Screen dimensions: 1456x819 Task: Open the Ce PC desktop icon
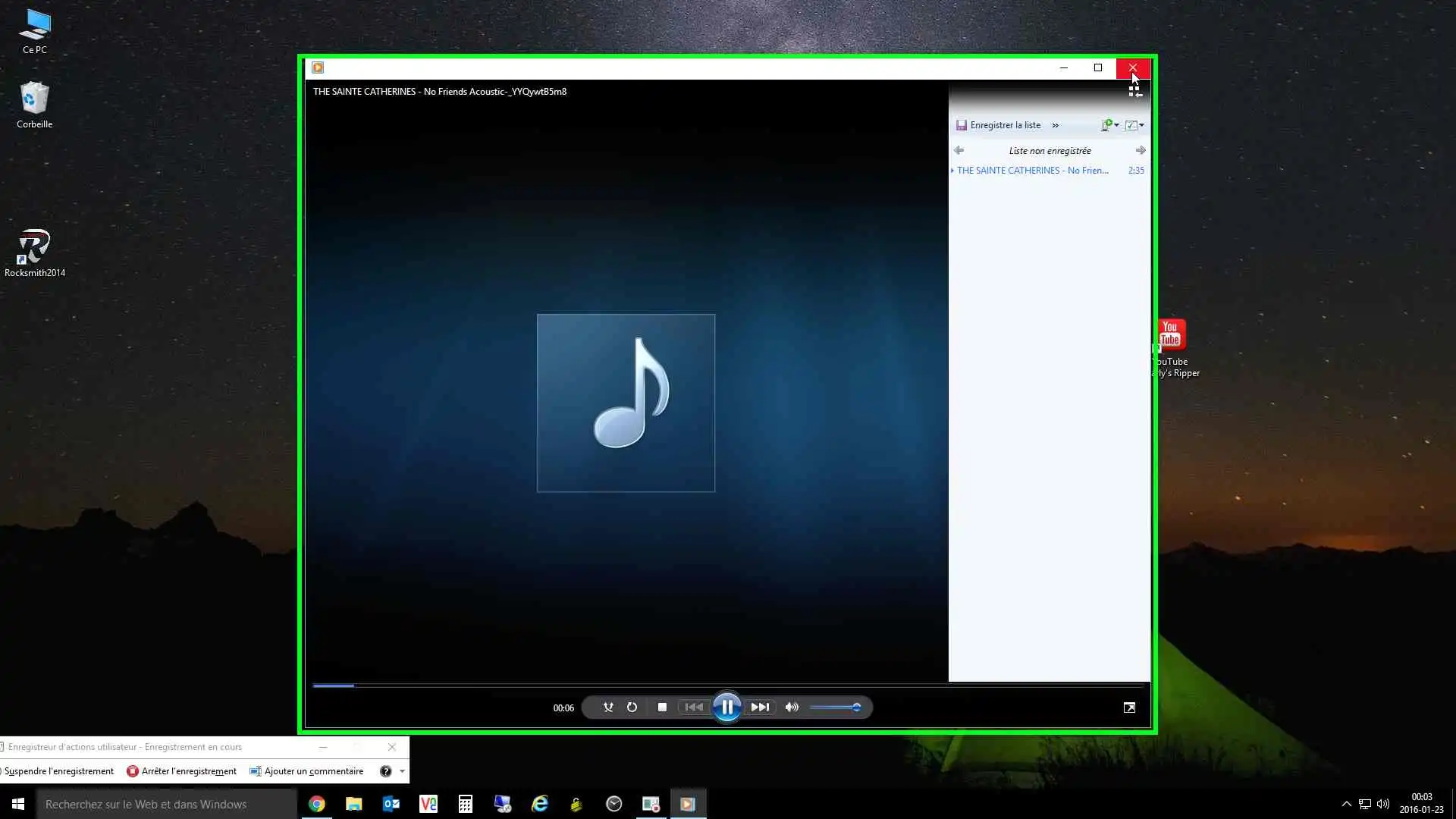[34, 31]
